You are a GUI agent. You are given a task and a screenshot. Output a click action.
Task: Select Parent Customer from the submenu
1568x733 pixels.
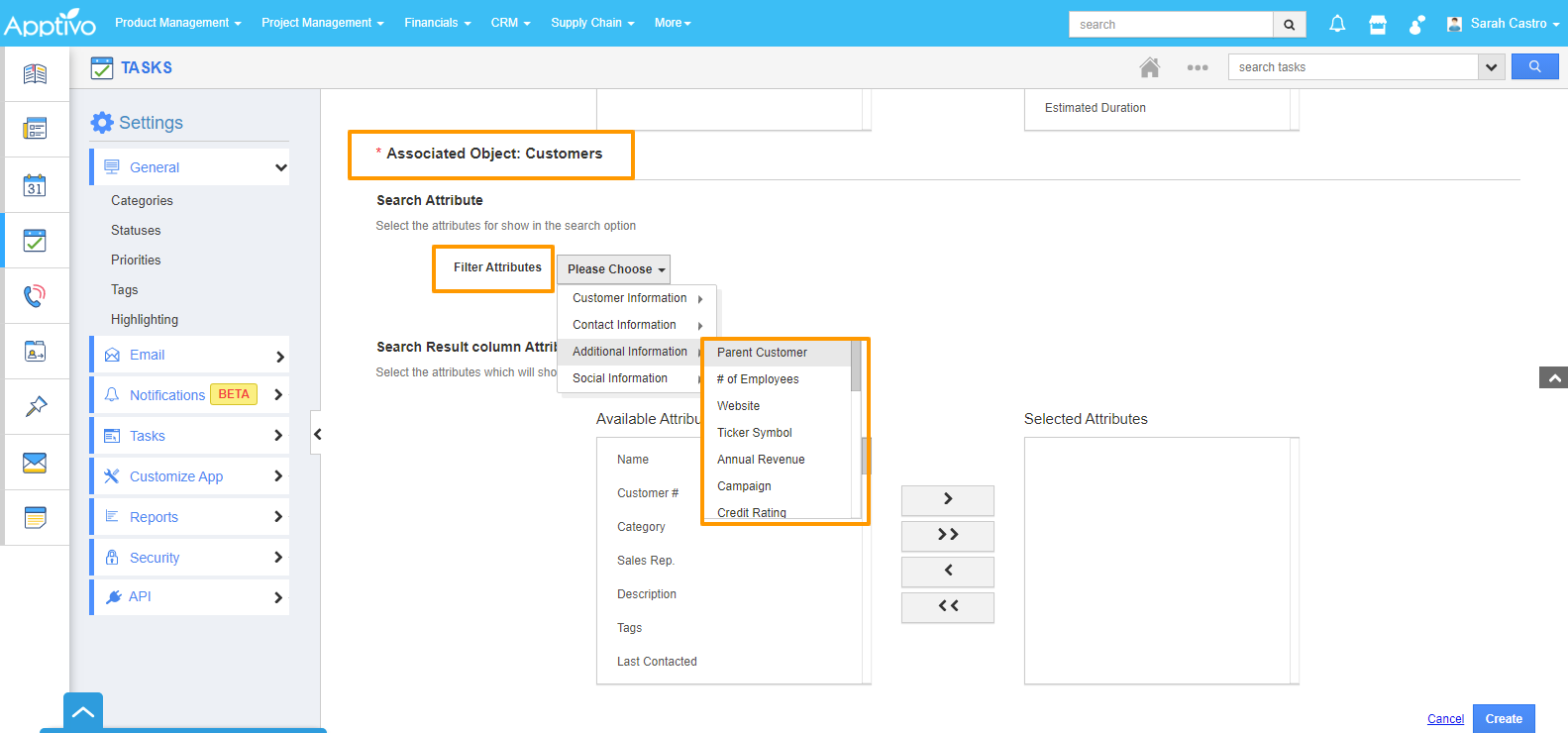pos(762,353)
